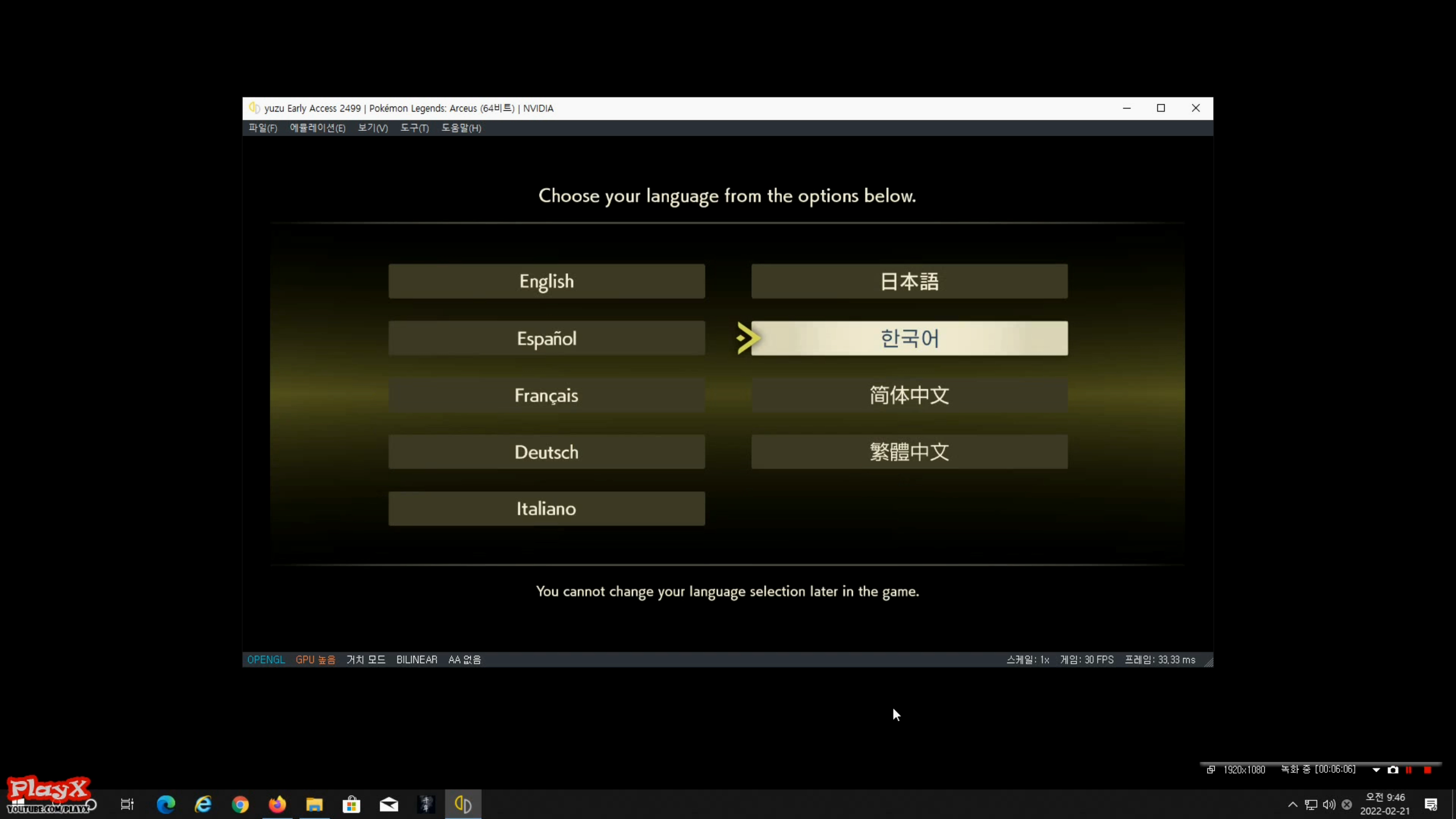Choose 한국어 as the game language

909,338
